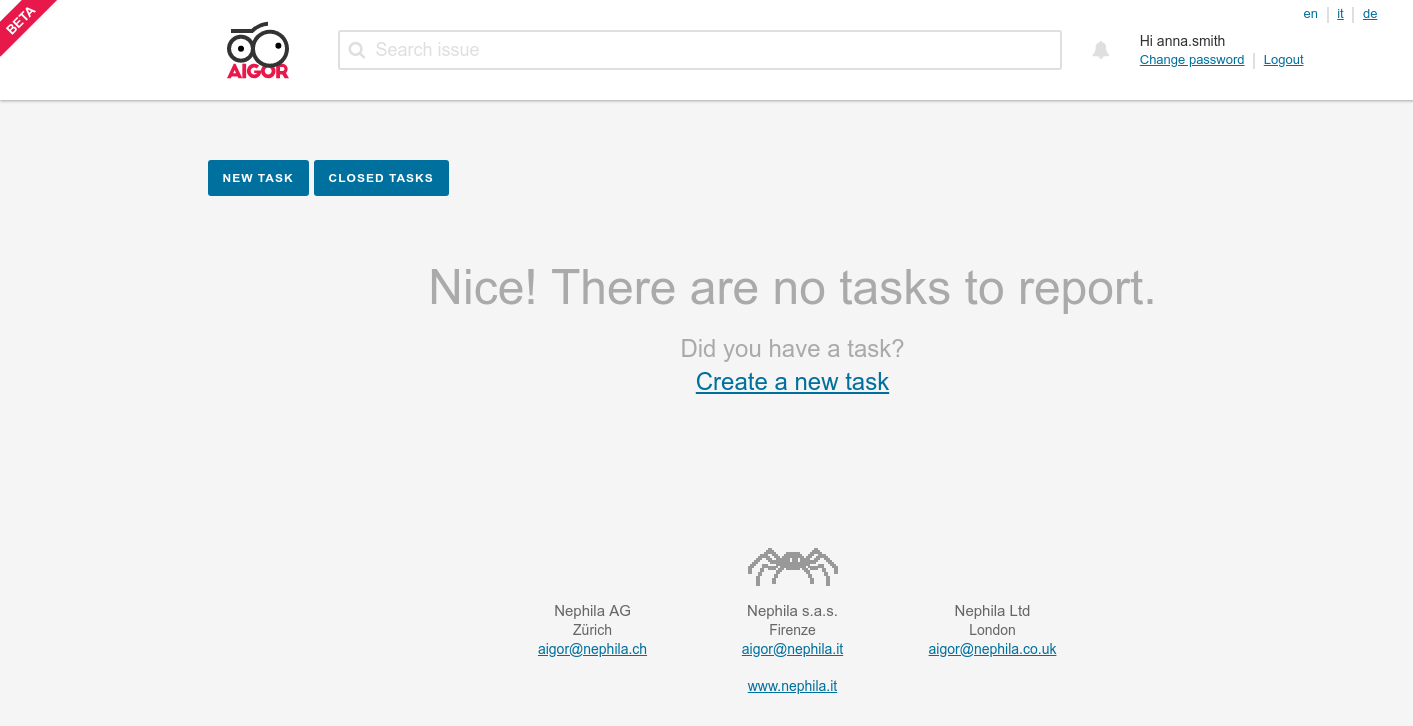Image resolution: width=1413 pixels, height=726 pixels.
Task: Click the London label
Action: click(x=992, y=630)
